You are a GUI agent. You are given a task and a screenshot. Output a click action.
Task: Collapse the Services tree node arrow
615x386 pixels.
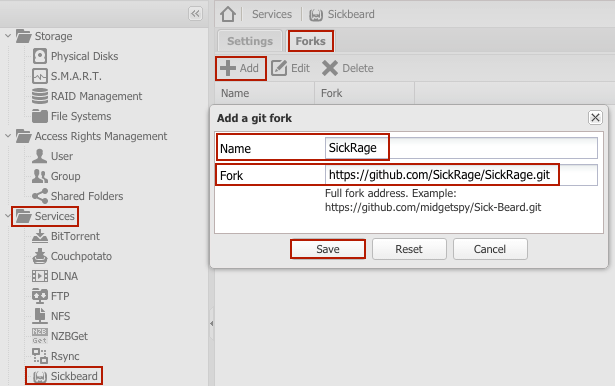(x=7, y=216)
